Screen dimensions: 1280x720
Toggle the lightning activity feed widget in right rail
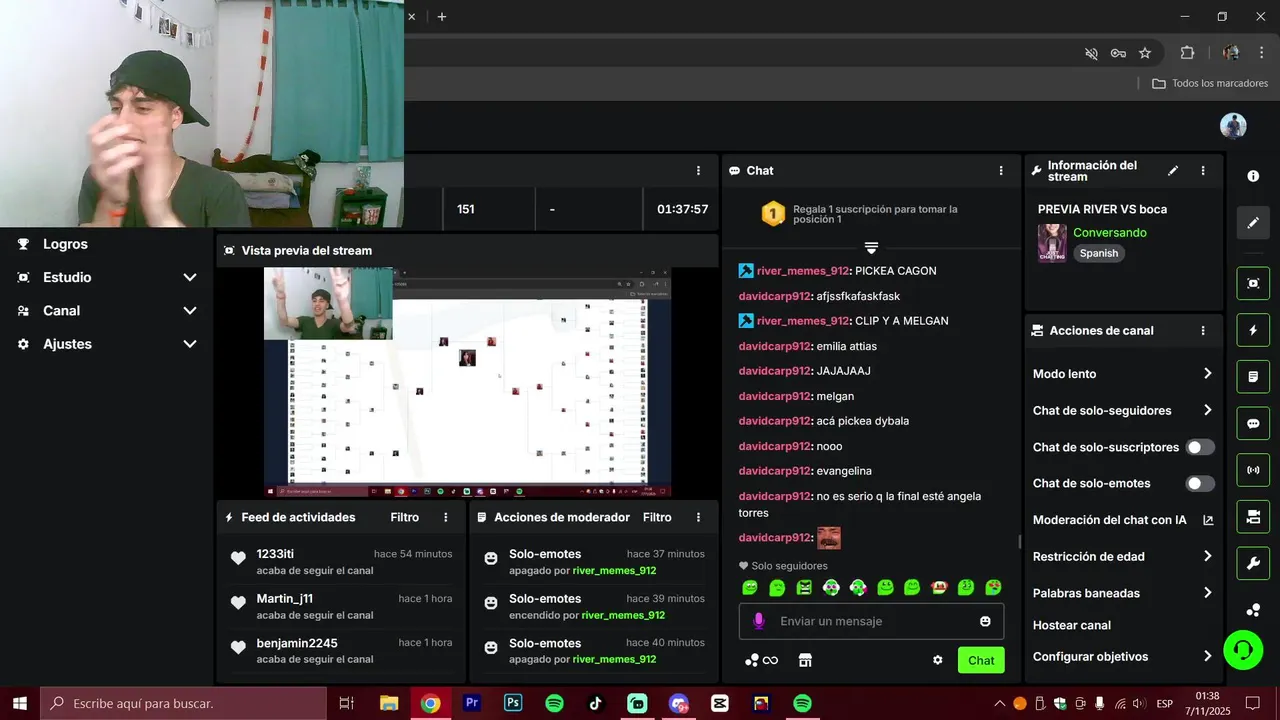[x=1253, y=330]
